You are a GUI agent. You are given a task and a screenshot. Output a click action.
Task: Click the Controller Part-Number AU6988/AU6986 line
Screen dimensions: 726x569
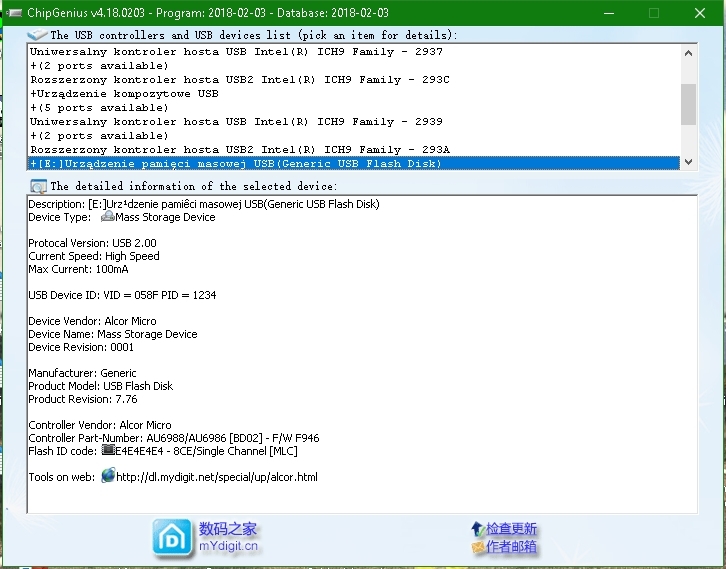174,438
